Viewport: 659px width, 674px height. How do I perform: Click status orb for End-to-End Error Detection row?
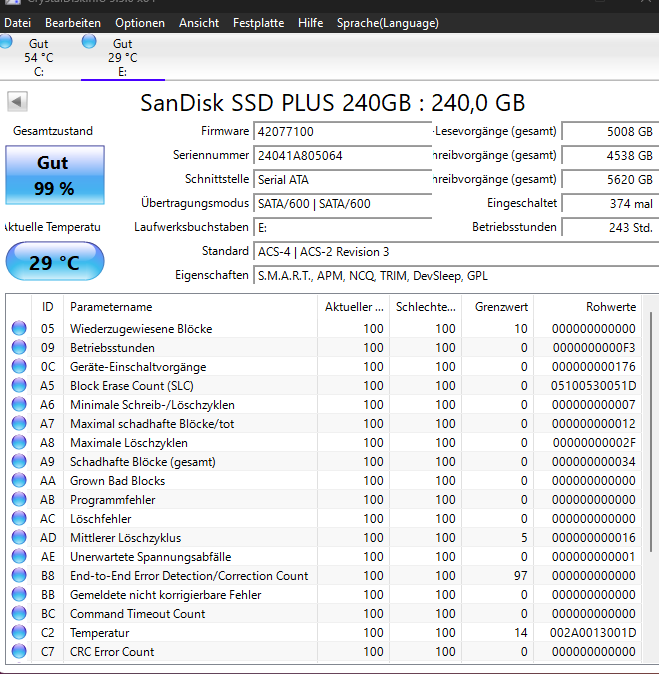click(19, 575)
